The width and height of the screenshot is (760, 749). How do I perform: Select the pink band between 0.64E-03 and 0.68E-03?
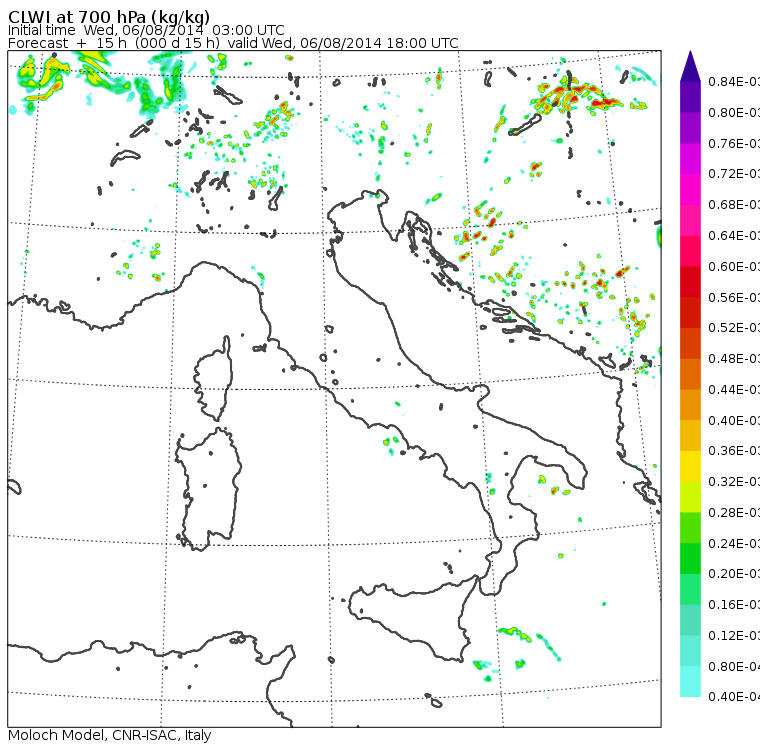690,220
